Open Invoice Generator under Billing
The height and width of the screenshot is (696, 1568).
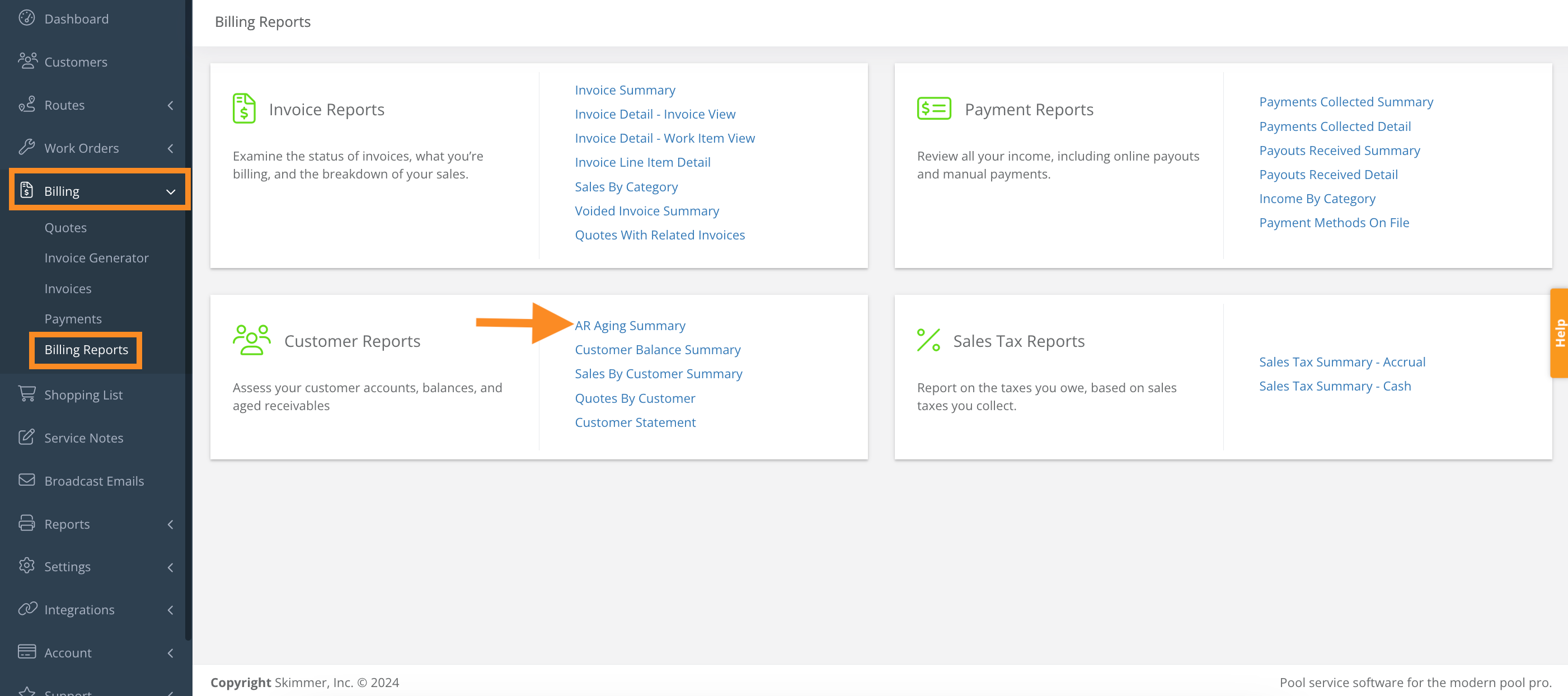(x=97, y=257)
